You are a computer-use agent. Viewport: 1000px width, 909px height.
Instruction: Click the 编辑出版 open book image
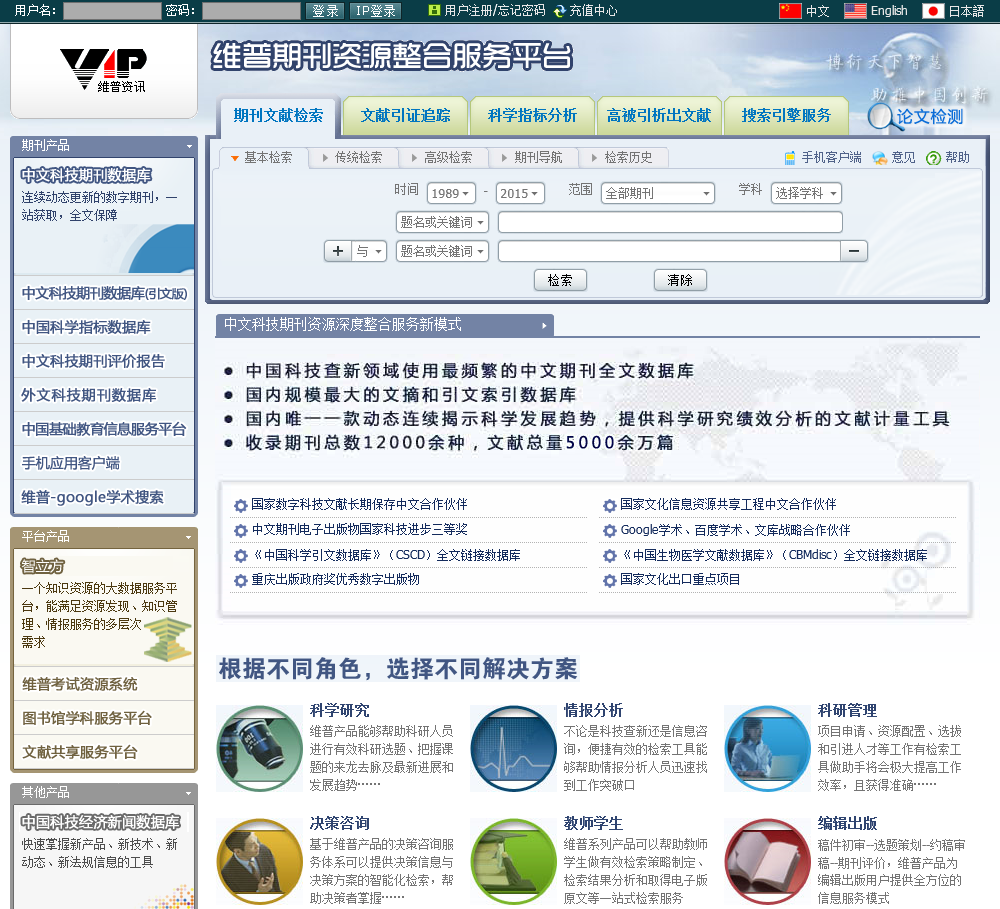(767, 862)
